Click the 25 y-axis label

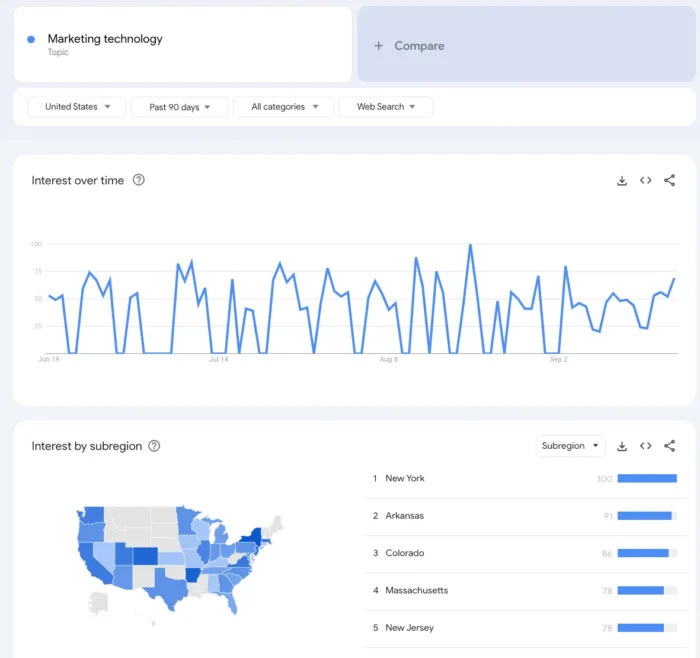[x=38, y=326]
